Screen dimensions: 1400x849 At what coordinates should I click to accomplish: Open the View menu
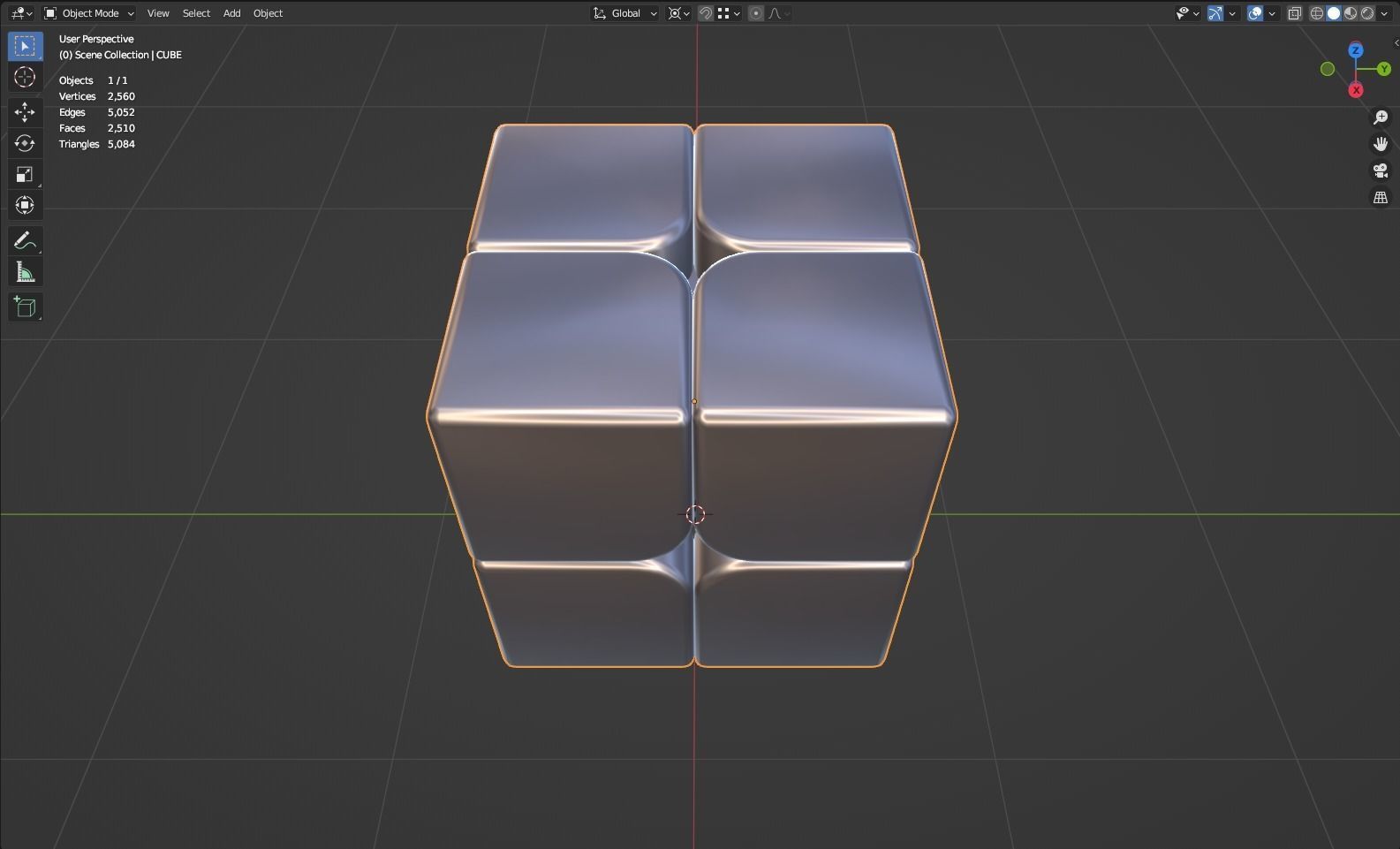(x=158, y=13)
